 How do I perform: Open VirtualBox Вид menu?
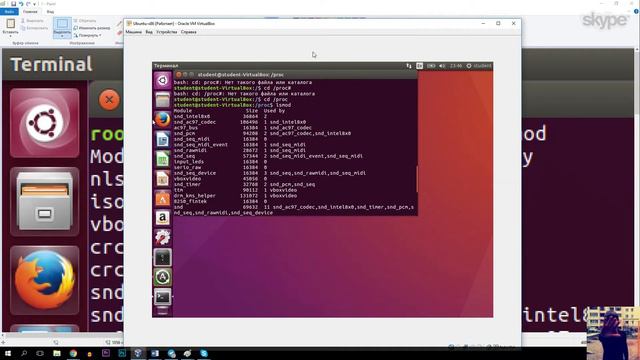(x=149, y=32)
